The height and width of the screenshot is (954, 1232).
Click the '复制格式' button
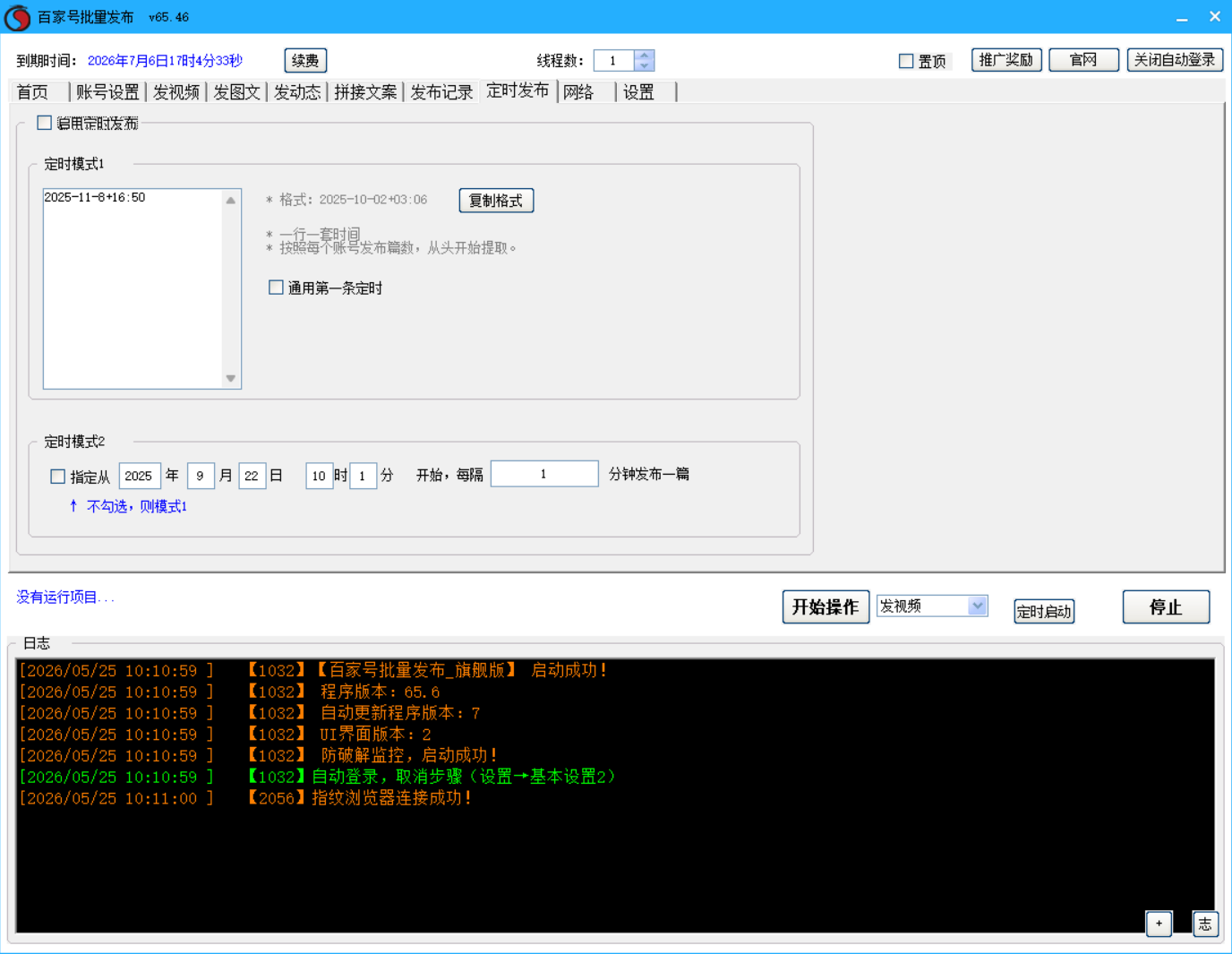(496, 201)
